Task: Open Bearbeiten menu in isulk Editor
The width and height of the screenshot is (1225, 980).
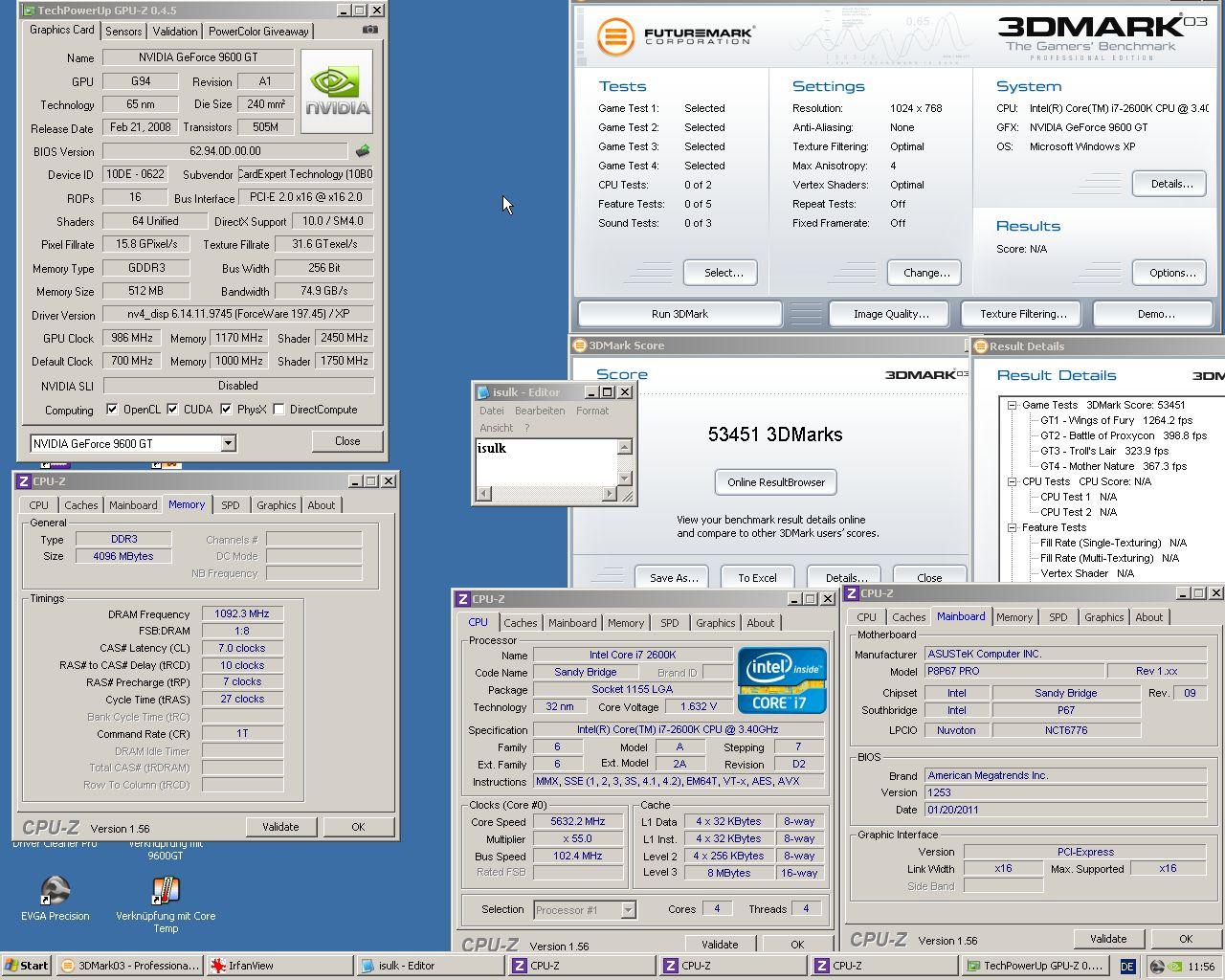Action: tap(540, 411)
